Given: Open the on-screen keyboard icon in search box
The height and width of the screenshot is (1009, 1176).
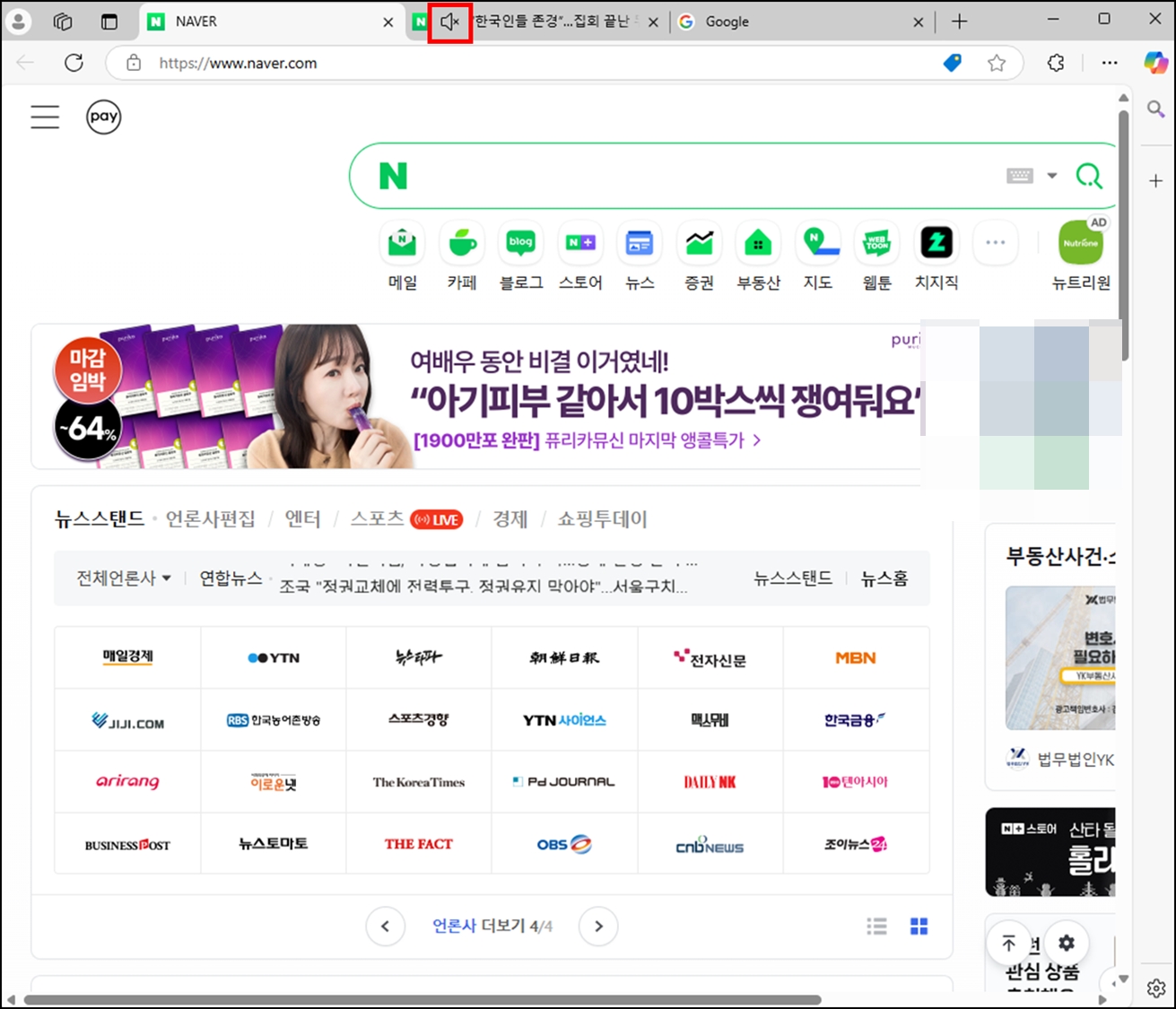Looking at the screenshot, I should [1020, 176].
